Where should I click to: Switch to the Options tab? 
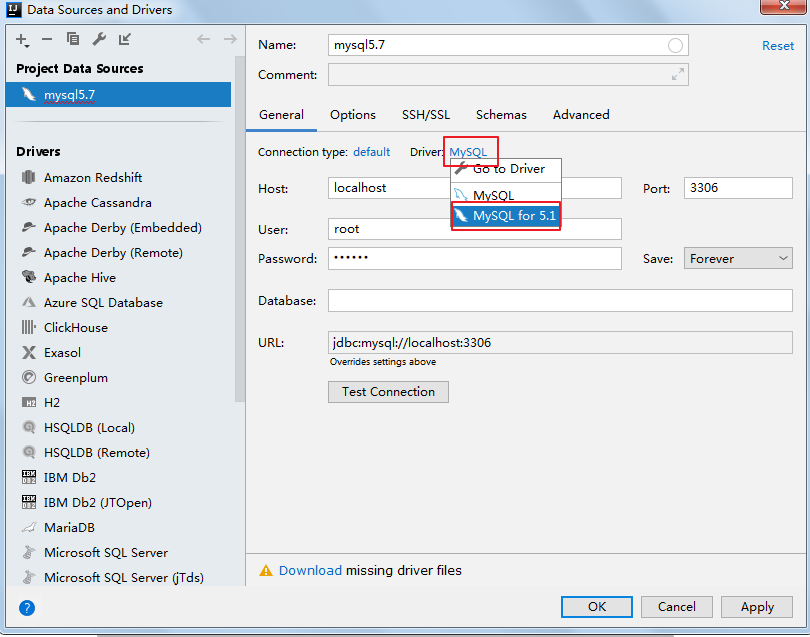[353, 115]
